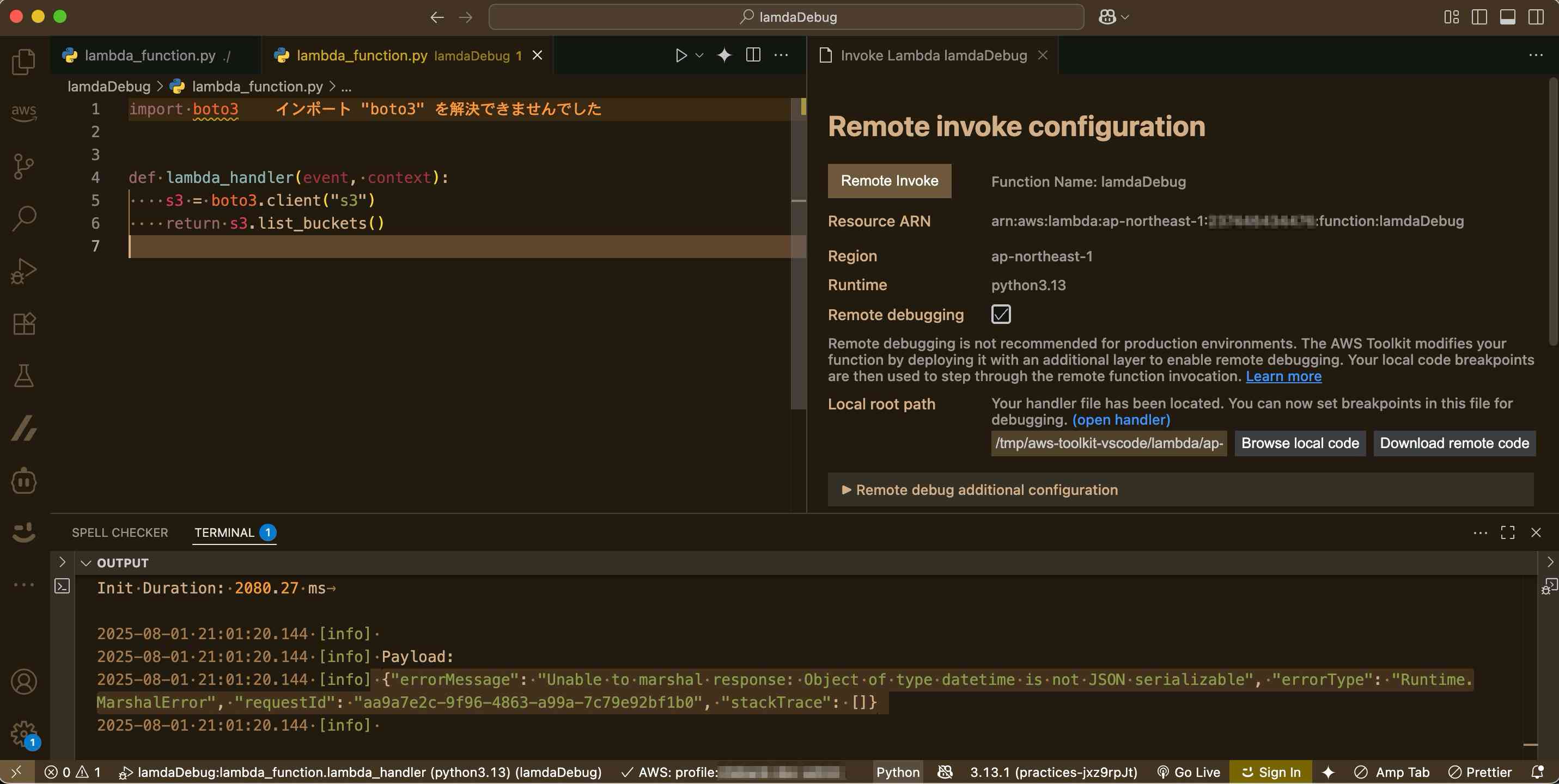1559x784 pixels.
Task: Click the local root path input field
Action: coord(1108,443)
